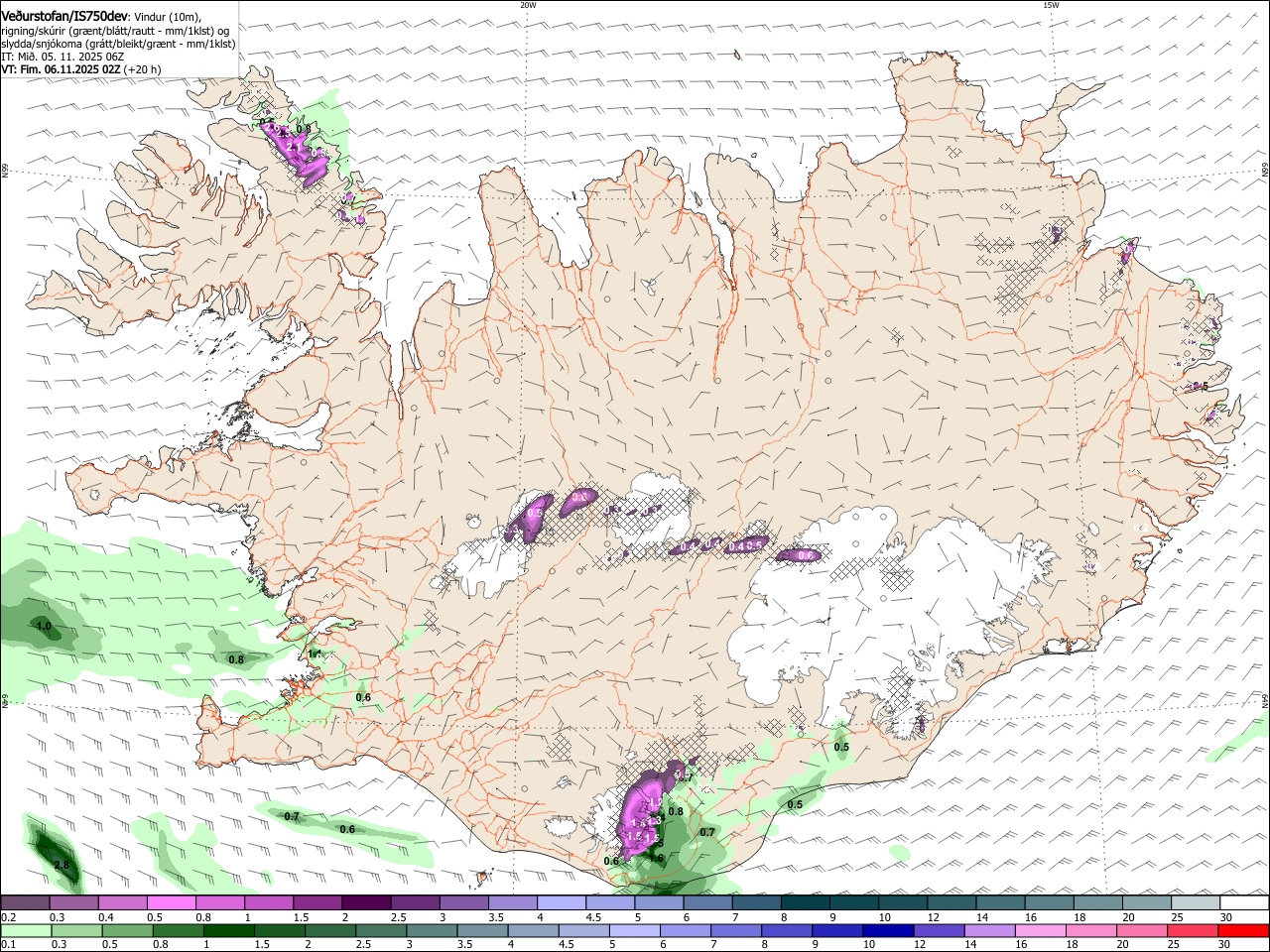1270x952 pixels.
Task: Select the upper legend swatch starting at 0.5
Action: point(171,903)
